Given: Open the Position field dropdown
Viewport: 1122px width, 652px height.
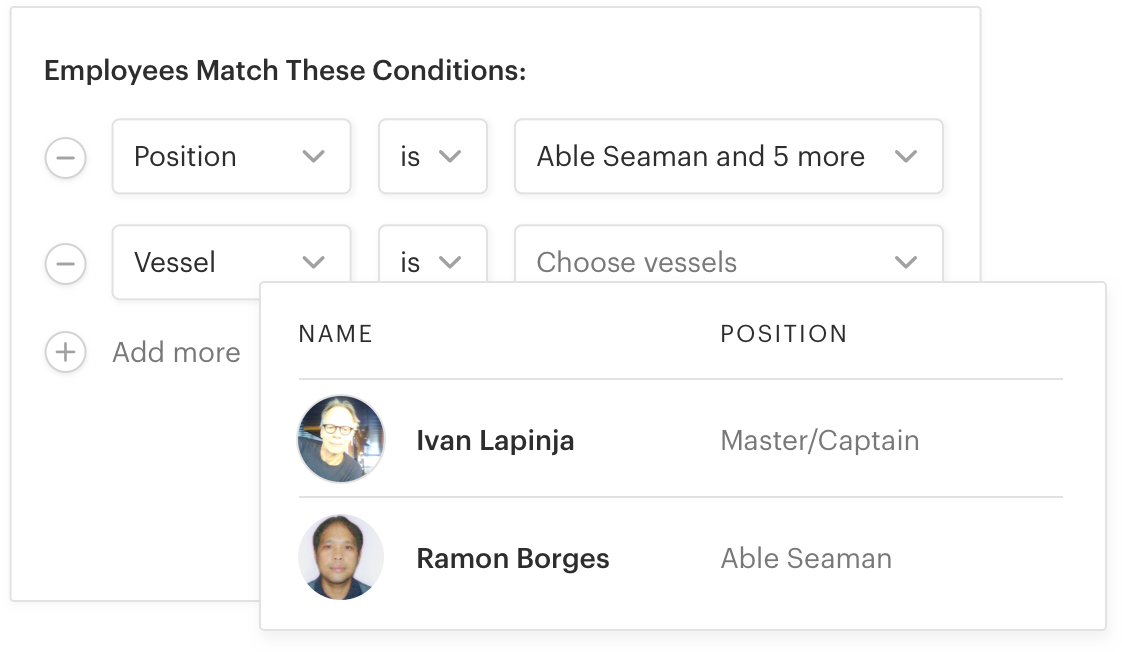Looking at the screenshot, I should tap(231, 157).
